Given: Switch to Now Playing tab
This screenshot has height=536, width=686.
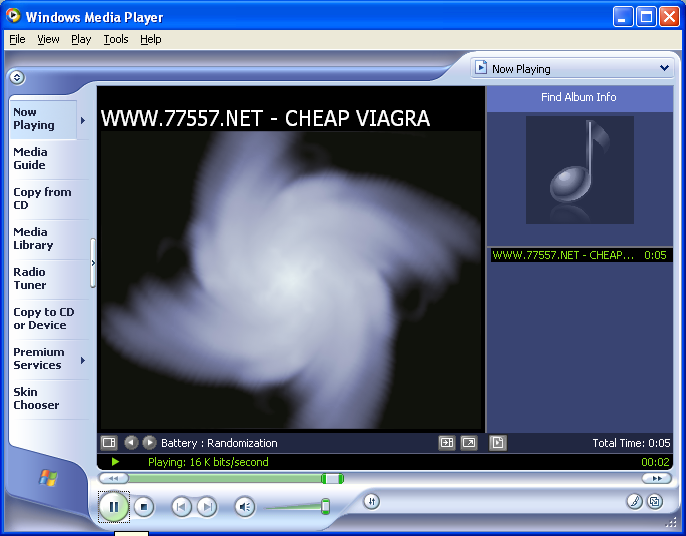Looking at the screenshot, I should point(43,119).
